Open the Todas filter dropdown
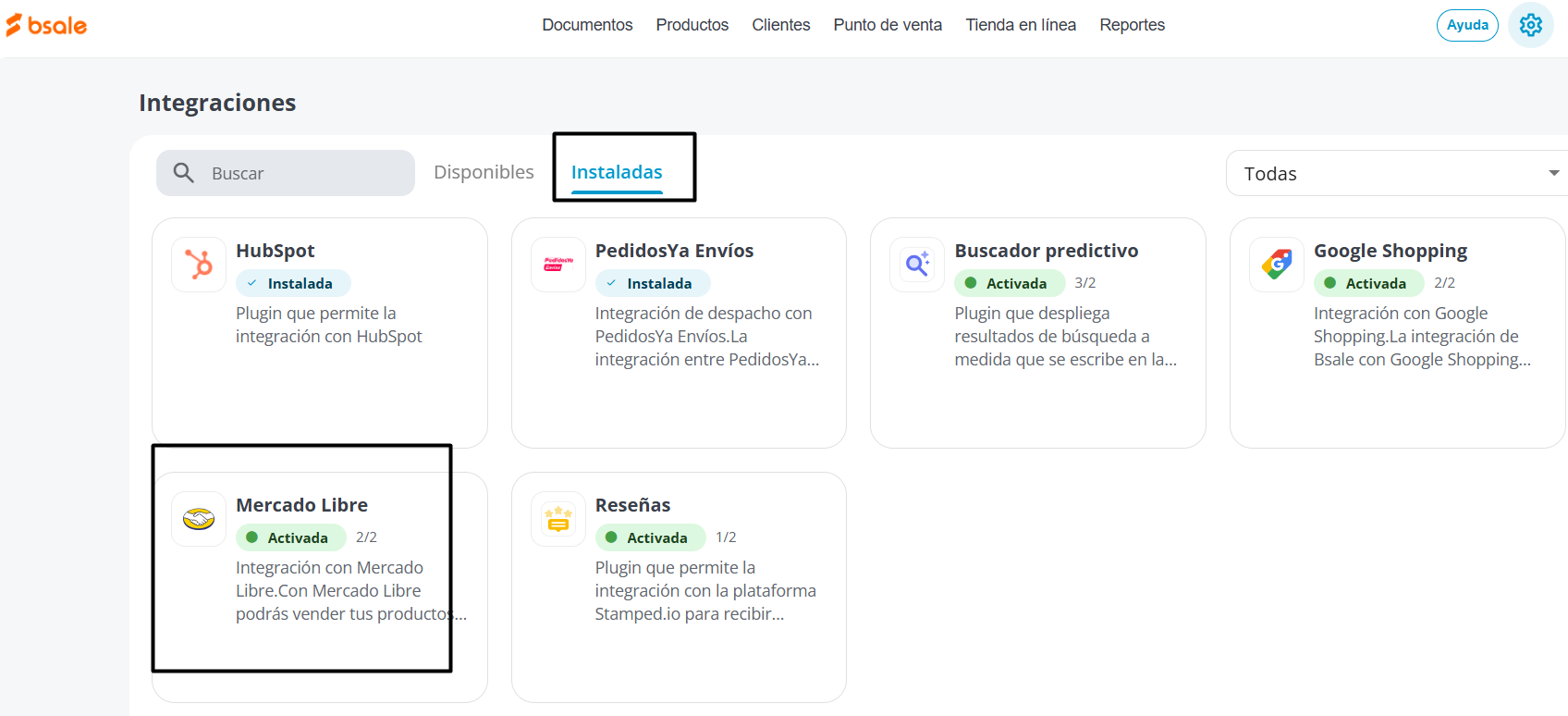The height and width of the screenshot is (716, 1568). 1397,173
